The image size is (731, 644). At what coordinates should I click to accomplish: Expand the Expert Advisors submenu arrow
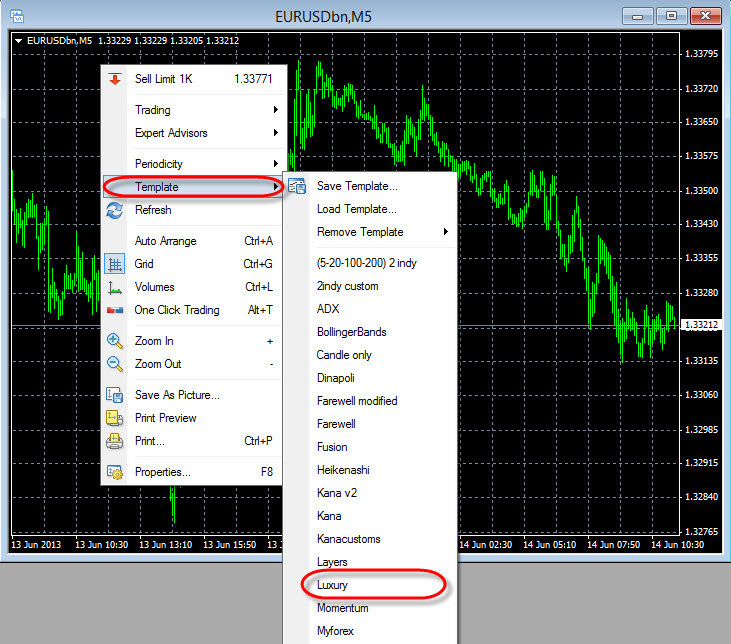[276, 133]
